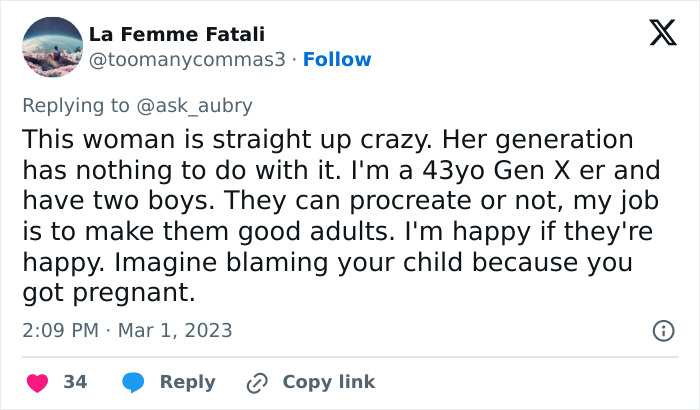Image resolution: width=700 pixels, height=410 pixels.
Task: Follow this account
Action: [x=337, y=60]
